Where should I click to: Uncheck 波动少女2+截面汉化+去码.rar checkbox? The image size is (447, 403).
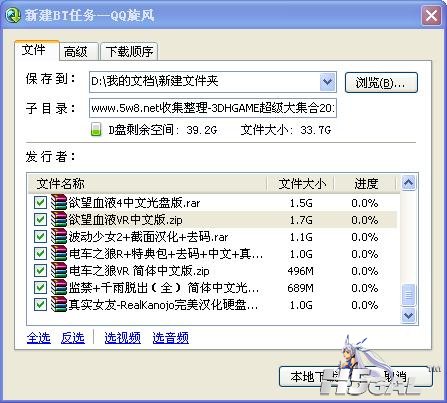(x=40, y=236)
